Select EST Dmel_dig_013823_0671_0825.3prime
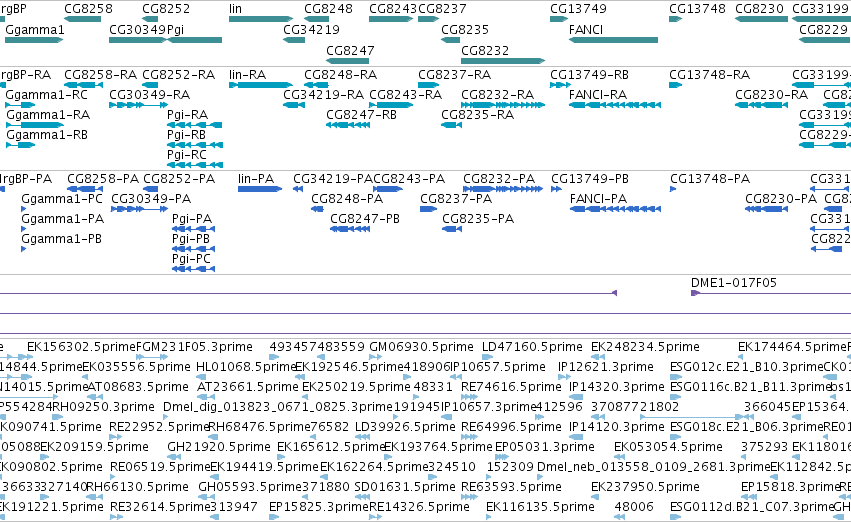 [x=278, y=408]
